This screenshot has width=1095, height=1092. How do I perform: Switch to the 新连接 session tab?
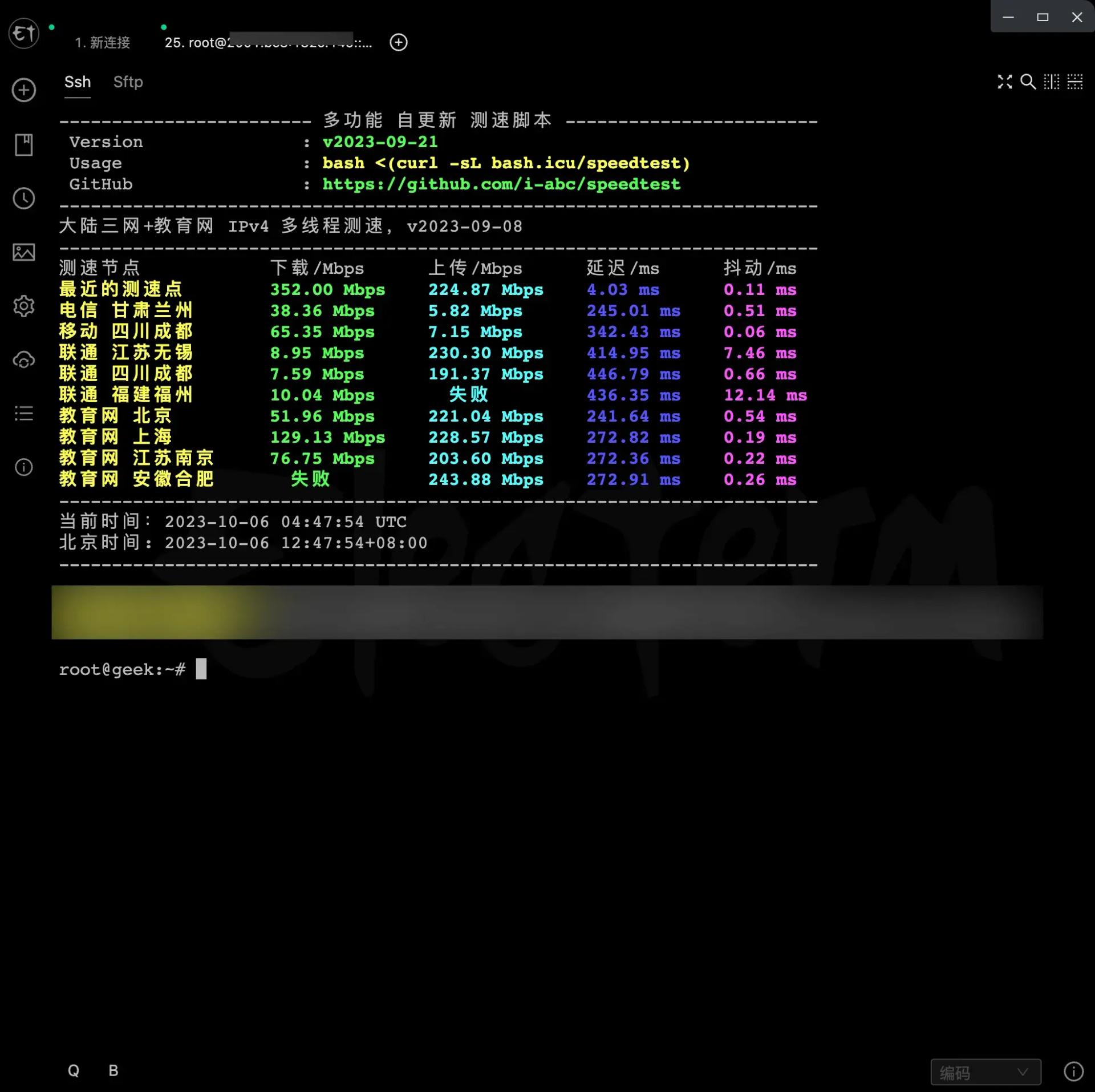click(x=103, y=43)
